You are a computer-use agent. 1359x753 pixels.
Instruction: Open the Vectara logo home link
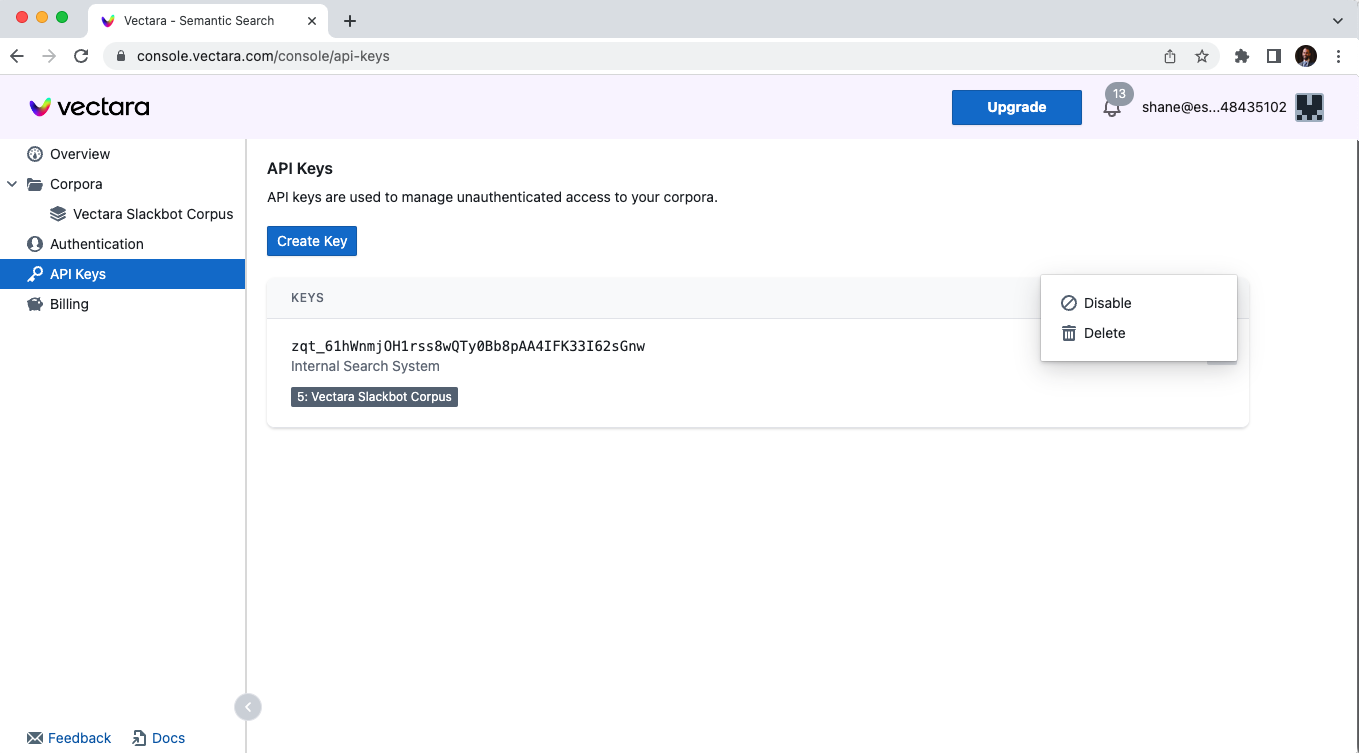pyautogui.click(x=90, y=107)
